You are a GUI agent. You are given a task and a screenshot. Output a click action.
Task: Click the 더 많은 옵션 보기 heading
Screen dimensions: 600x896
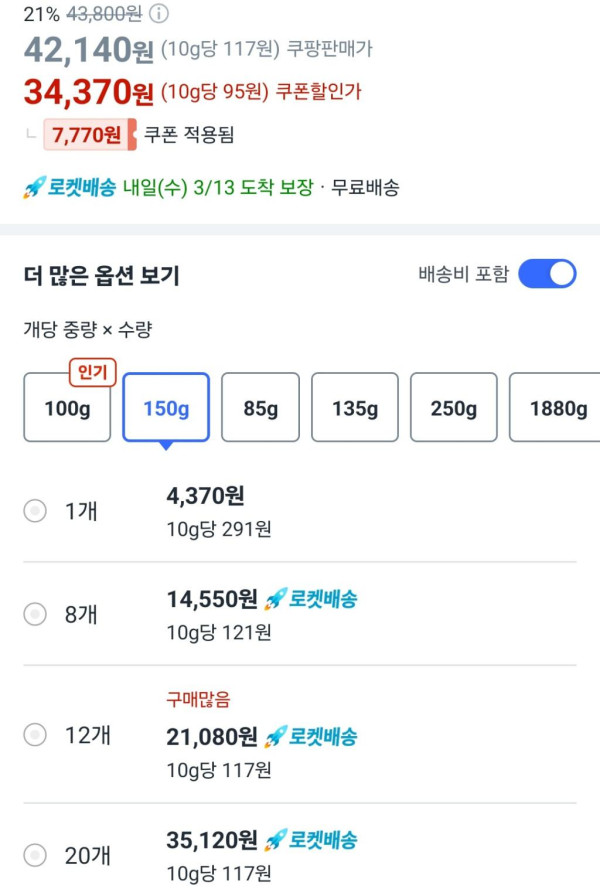click(x=102, y=276)
